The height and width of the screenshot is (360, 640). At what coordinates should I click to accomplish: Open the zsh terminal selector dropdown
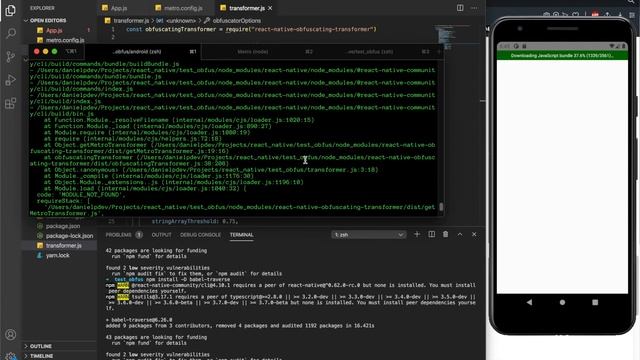click(369, 235)
